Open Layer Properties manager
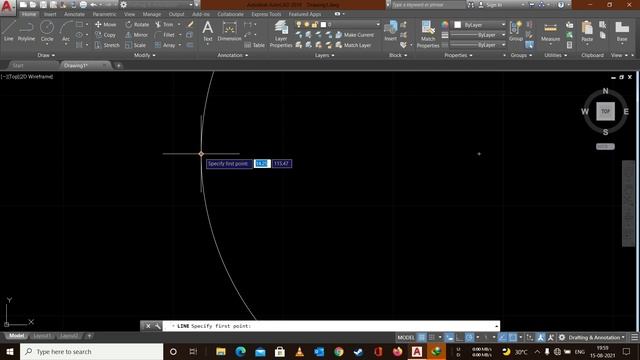The height and width of the screenshot is (360, 640). coord(281,33)
